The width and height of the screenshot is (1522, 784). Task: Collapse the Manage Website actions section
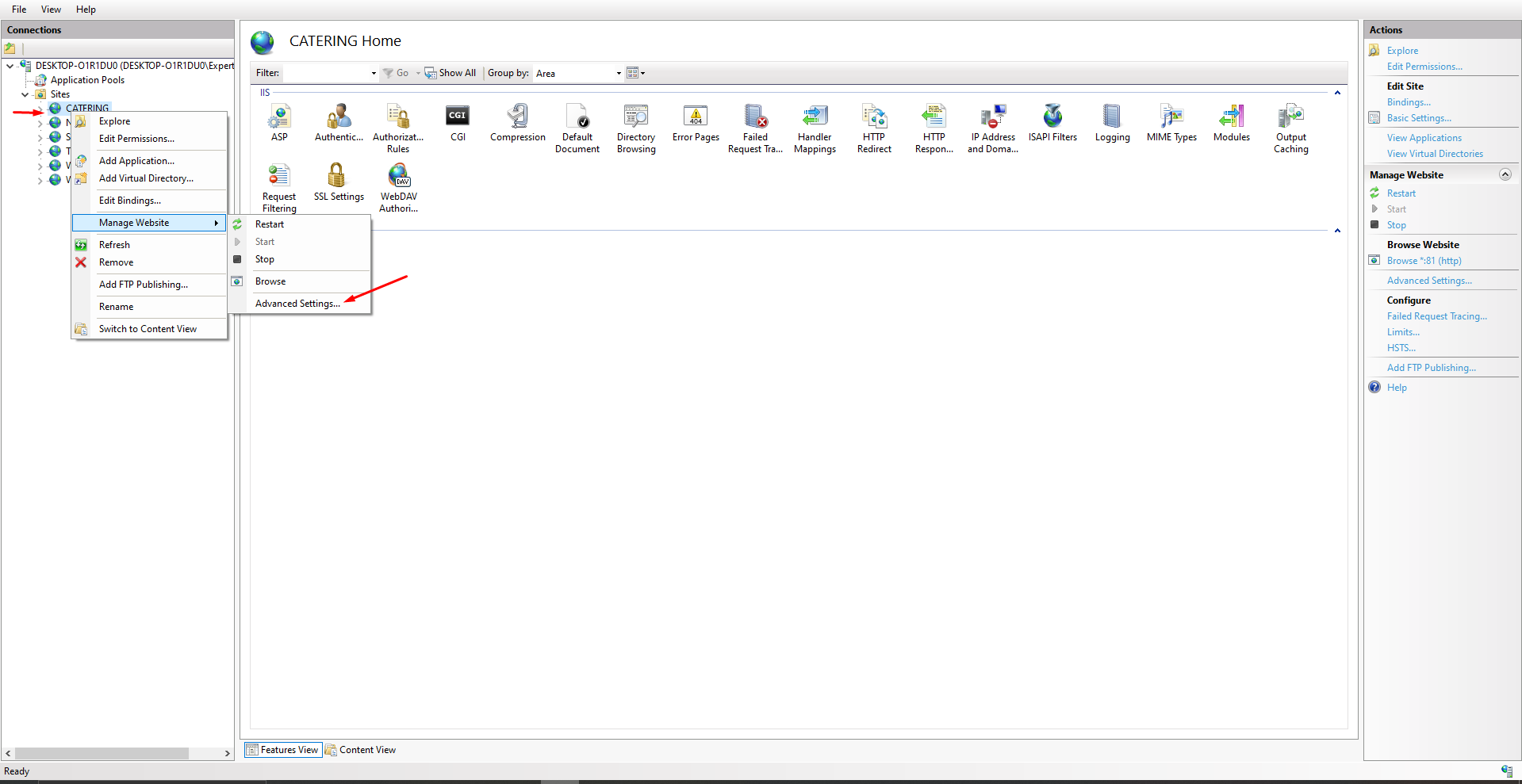1505,175
